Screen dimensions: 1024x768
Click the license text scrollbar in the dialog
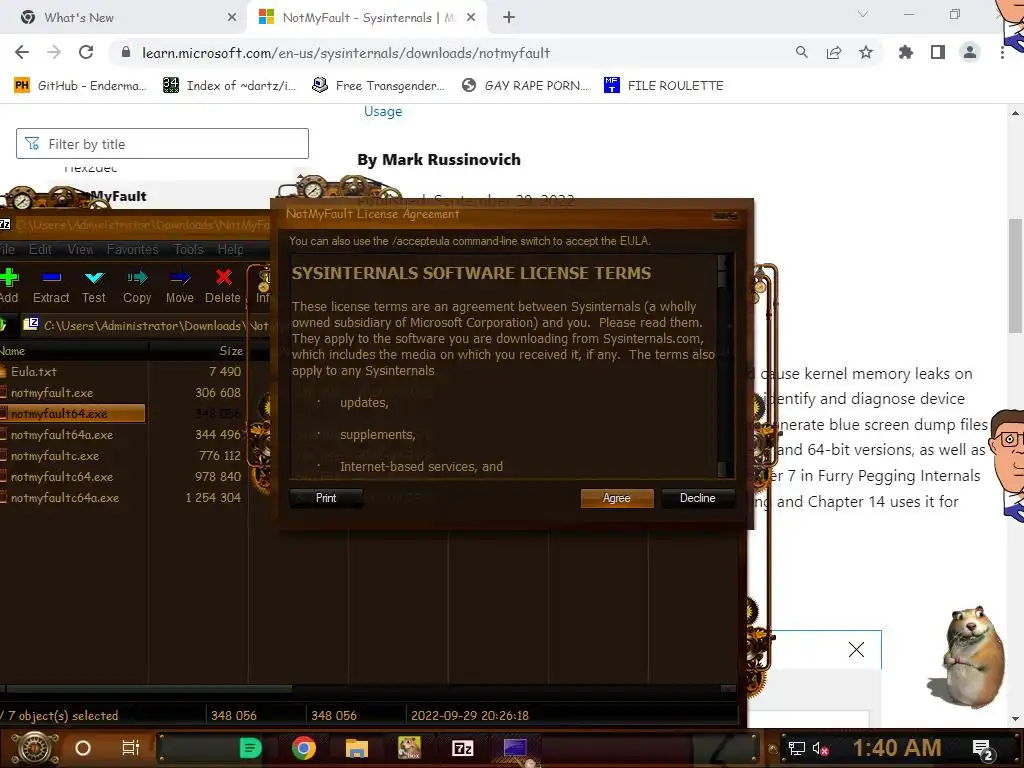[722, 366]
